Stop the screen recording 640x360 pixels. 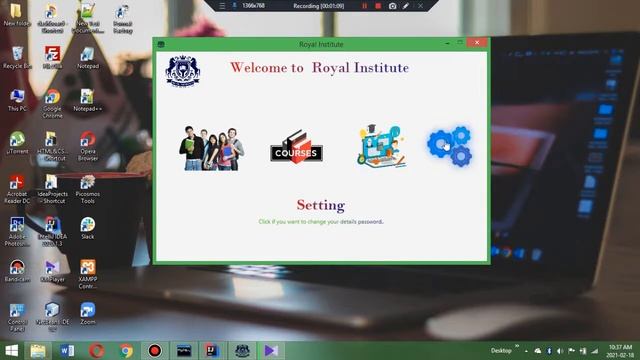tap(378, 6)
